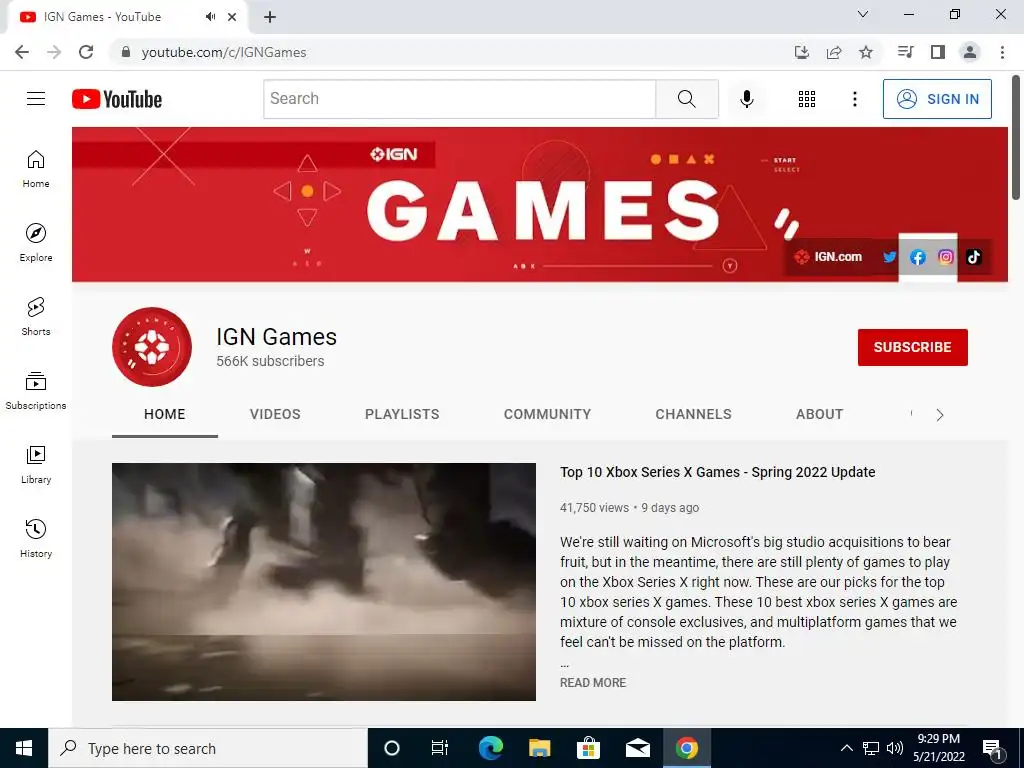Click the SUBSCRIBE button
Viewport: 1024px width, 768px height.
coord(912,347)
